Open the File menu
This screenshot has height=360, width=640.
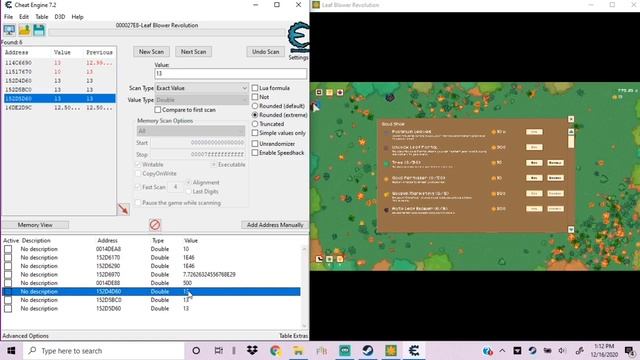click(x=9, y=17)
